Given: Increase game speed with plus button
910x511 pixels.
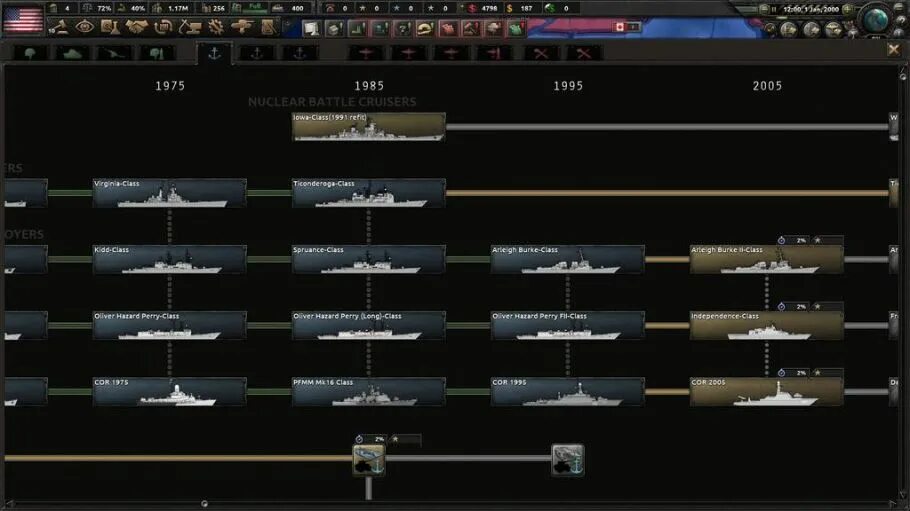Looking at the screenshot, I should click(847, 9).
